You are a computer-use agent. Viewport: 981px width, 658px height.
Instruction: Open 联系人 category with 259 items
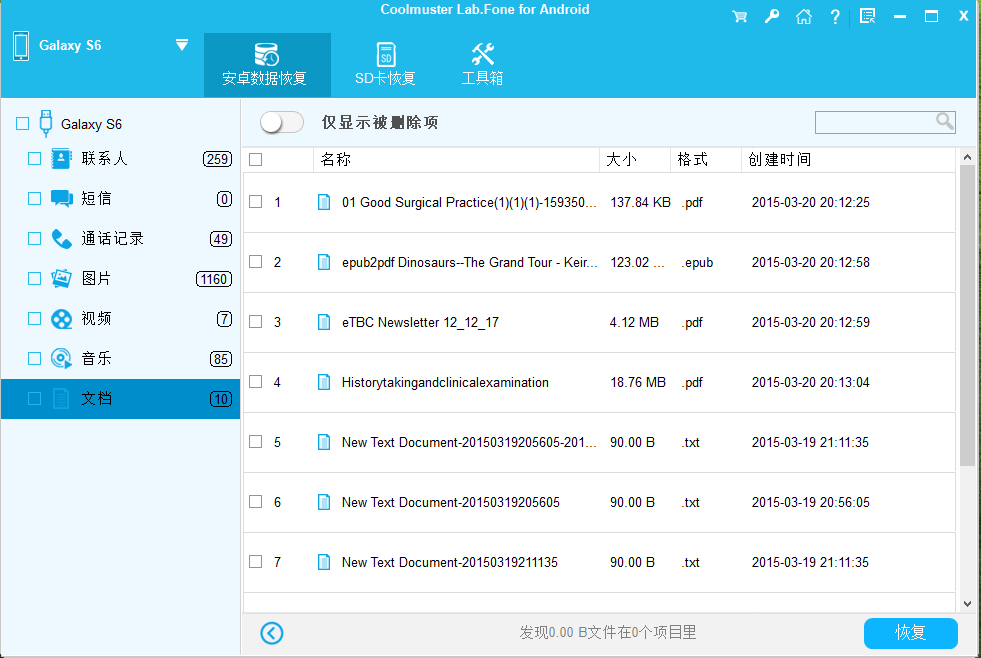[x=120, y=158]
